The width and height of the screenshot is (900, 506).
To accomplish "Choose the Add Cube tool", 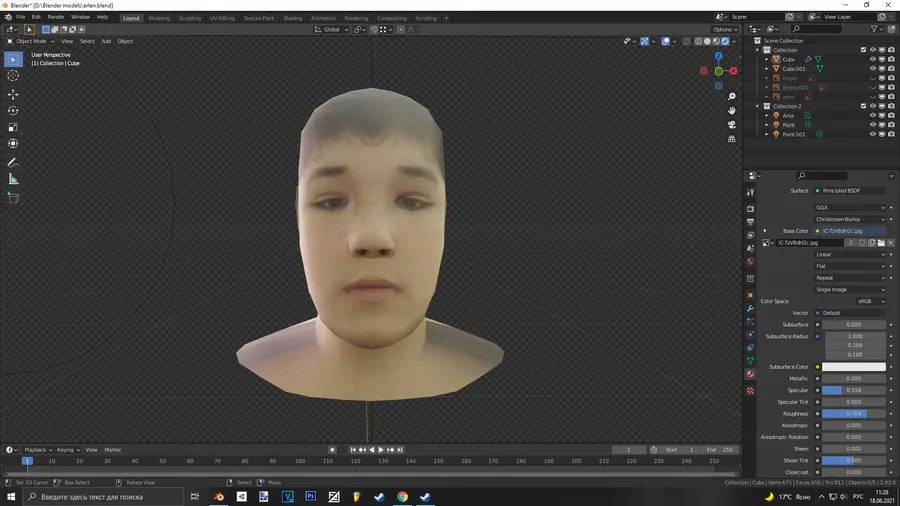I will pyautogui.click(x=13, y=198).
